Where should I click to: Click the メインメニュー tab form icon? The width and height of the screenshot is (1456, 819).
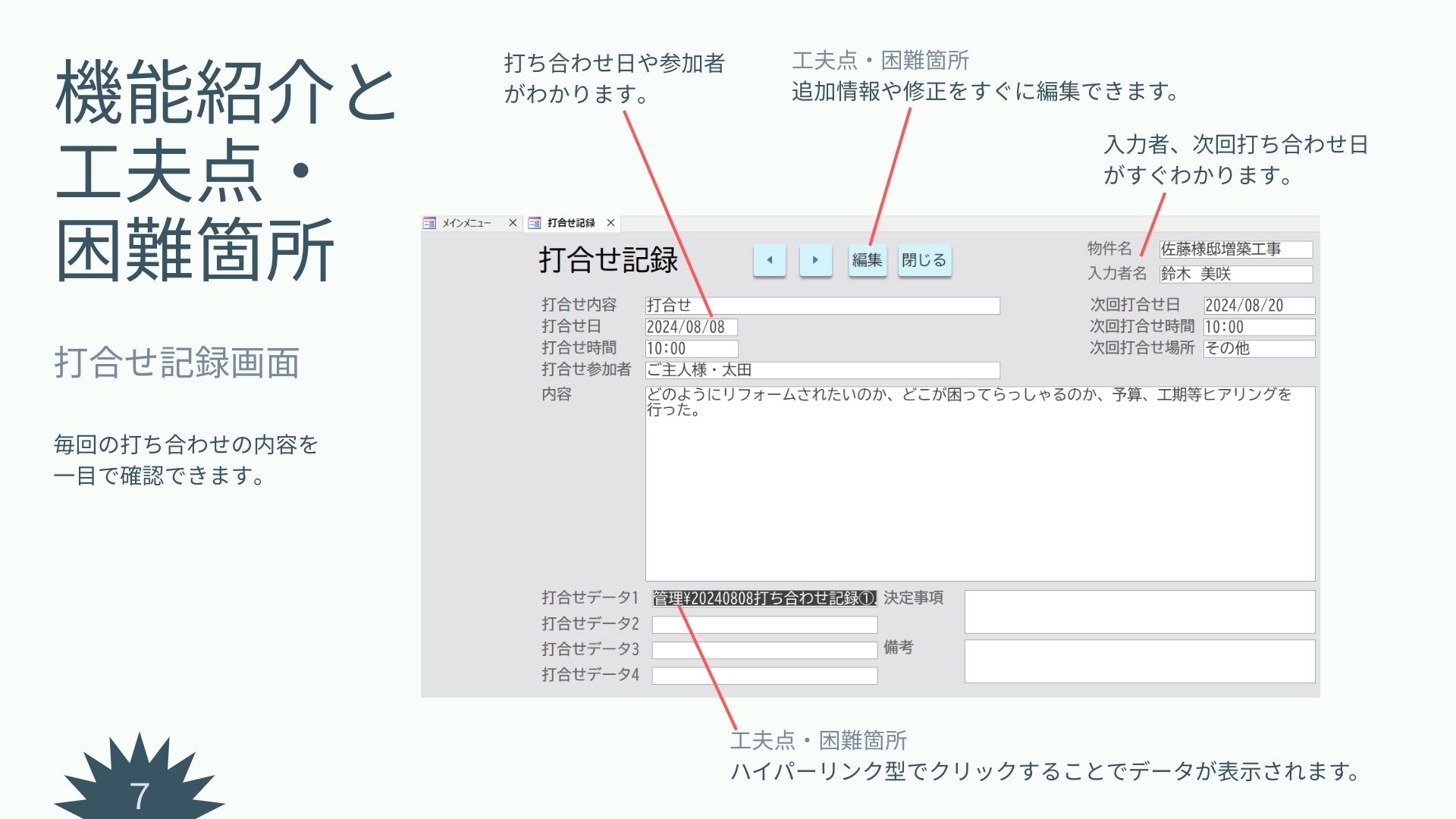(x=430, y=223)
